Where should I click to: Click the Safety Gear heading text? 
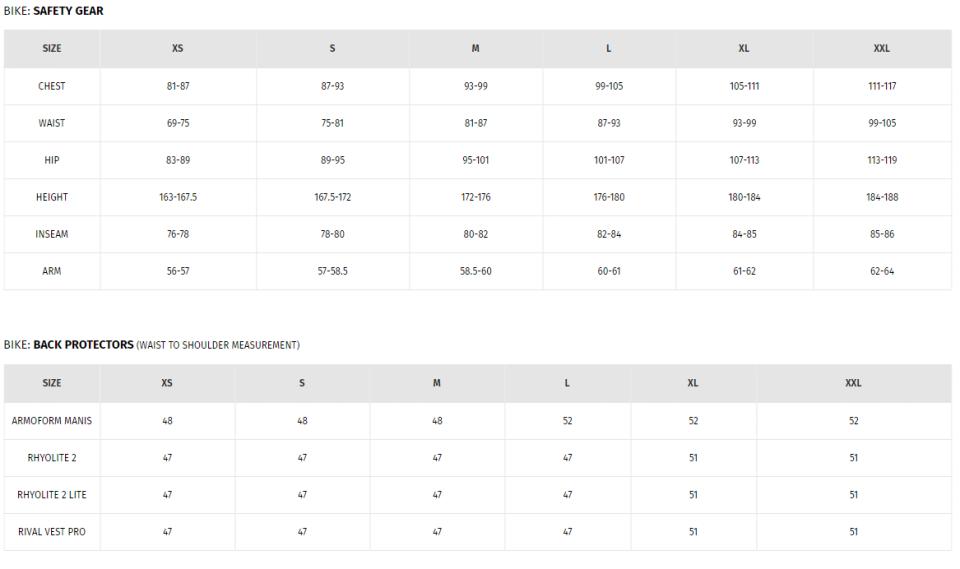pos(68,11)
